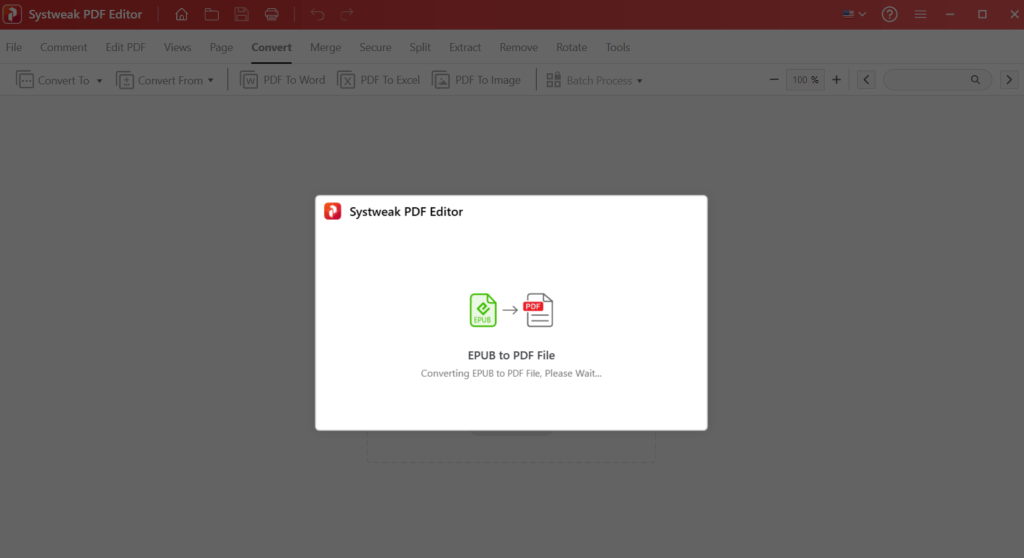Select the Convert tab
The image size is (1024, 558).
(x=272, y=47)
